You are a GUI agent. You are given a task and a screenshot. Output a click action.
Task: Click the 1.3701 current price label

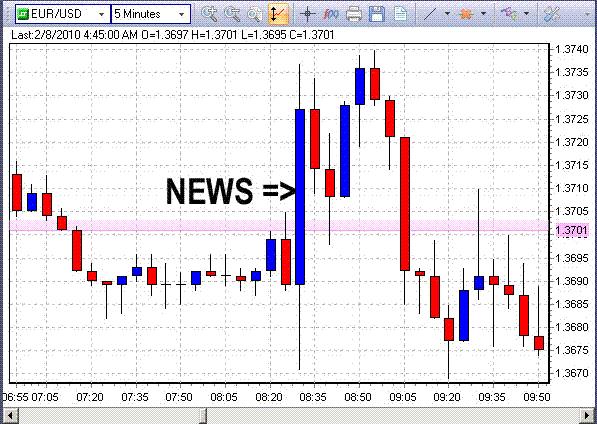tap(571, 230)
